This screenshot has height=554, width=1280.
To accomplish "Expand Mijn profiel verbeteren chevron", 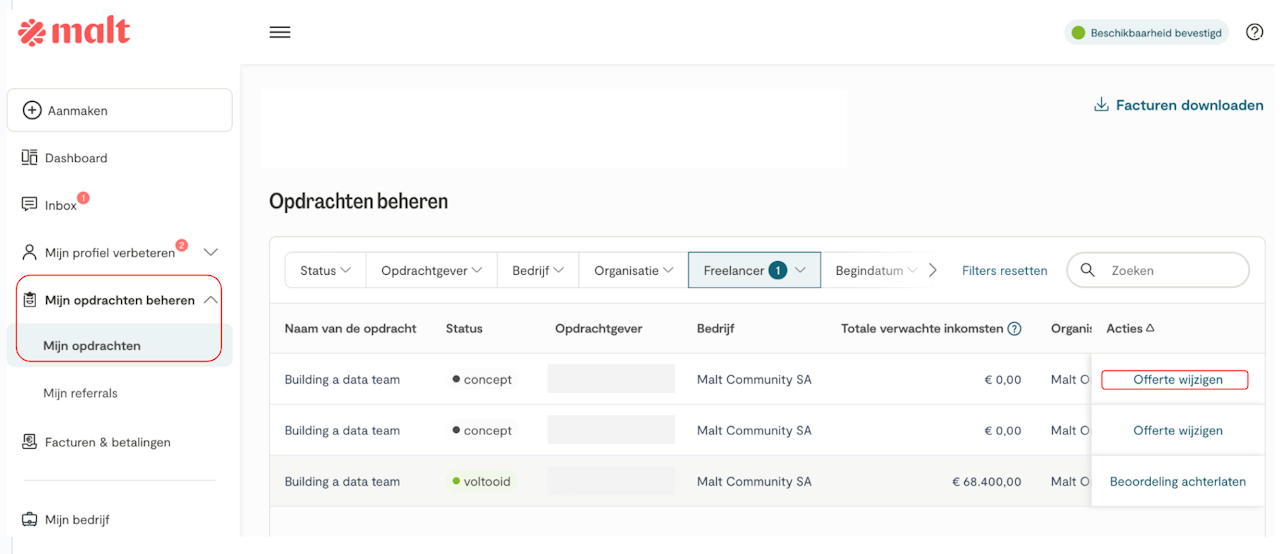I will pos(210,252).
